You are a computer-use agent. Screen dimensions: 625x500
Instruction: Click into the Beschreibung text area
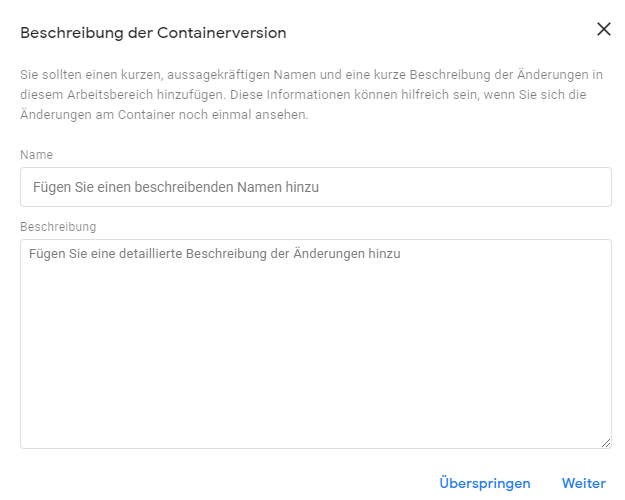[x=316, y=344]
